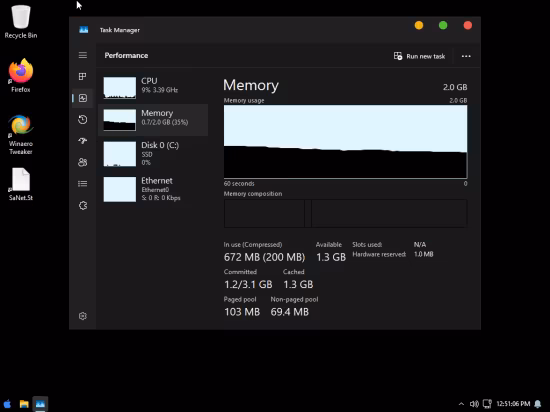Click the yellow minimize window button
The height and width of the screenshot is (412, 550).
pos(419,26)
